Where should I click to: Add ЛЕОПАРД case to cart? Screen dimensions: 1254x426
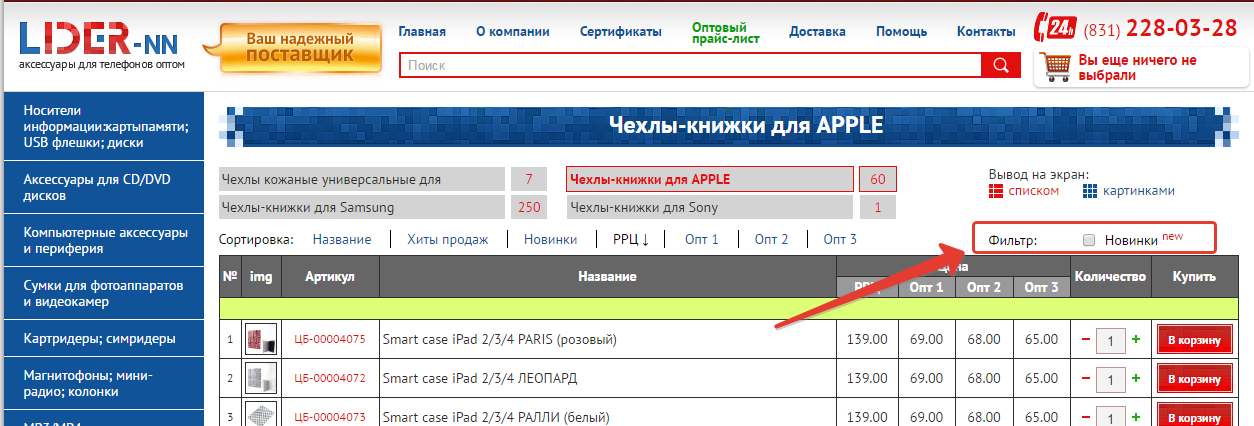tap(1194, 379)
